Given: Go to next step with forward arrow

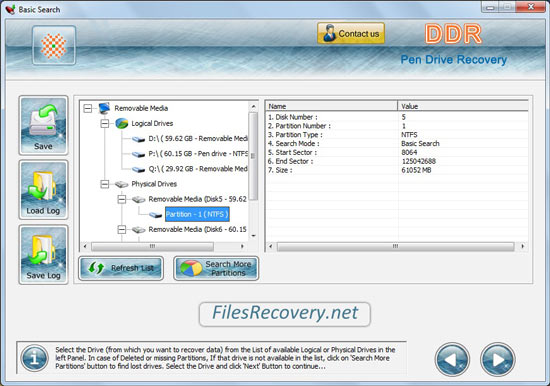Looking at the screenshot, I should pos(497,360).
